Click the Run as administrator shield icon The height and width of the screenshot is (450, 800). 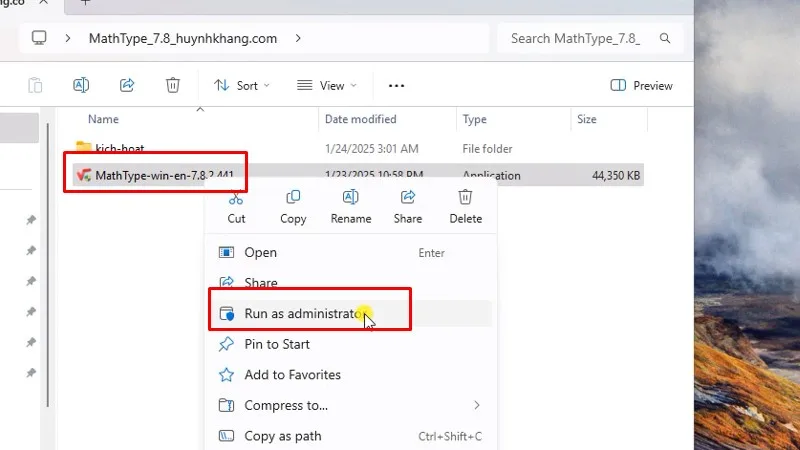(227, 313)
